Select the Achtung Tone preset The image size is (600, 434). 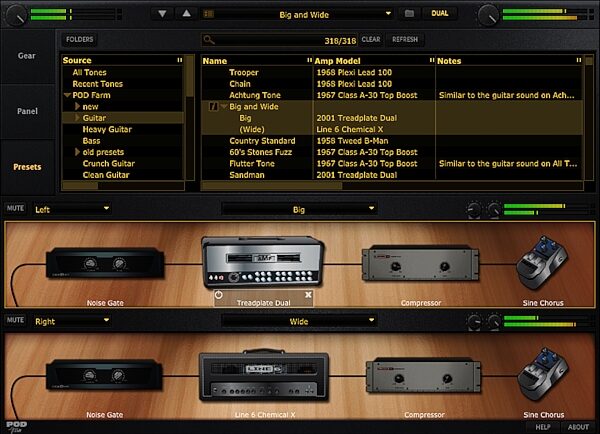(392, 95)
